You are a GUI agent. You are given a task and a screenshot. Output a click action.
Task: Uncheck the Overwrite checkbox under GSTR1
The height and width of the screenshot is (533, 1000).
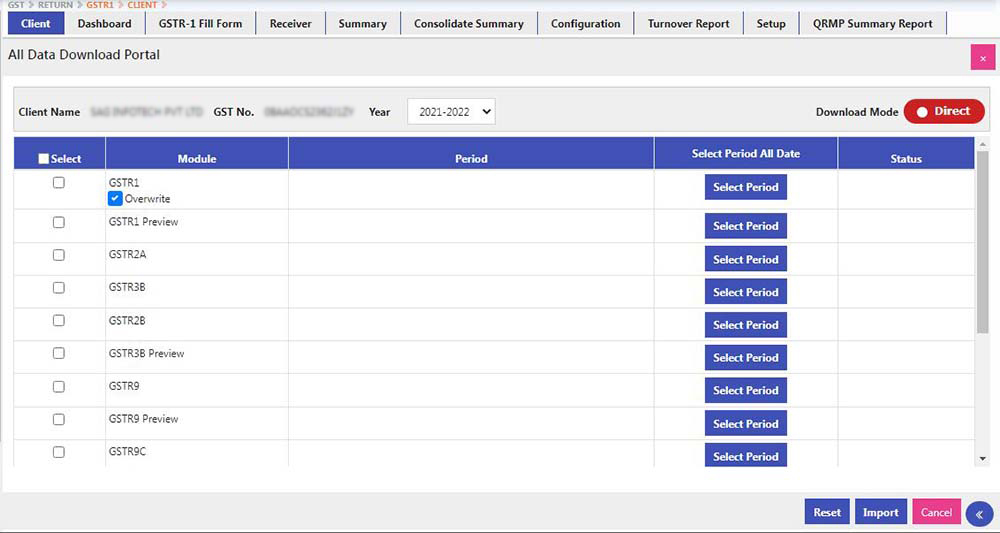click(116, 199)
